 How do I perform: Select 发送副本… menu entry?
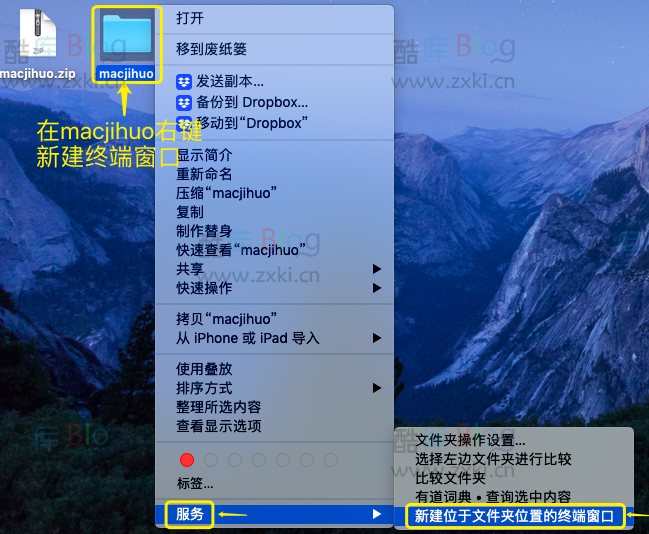click(274, 82)
